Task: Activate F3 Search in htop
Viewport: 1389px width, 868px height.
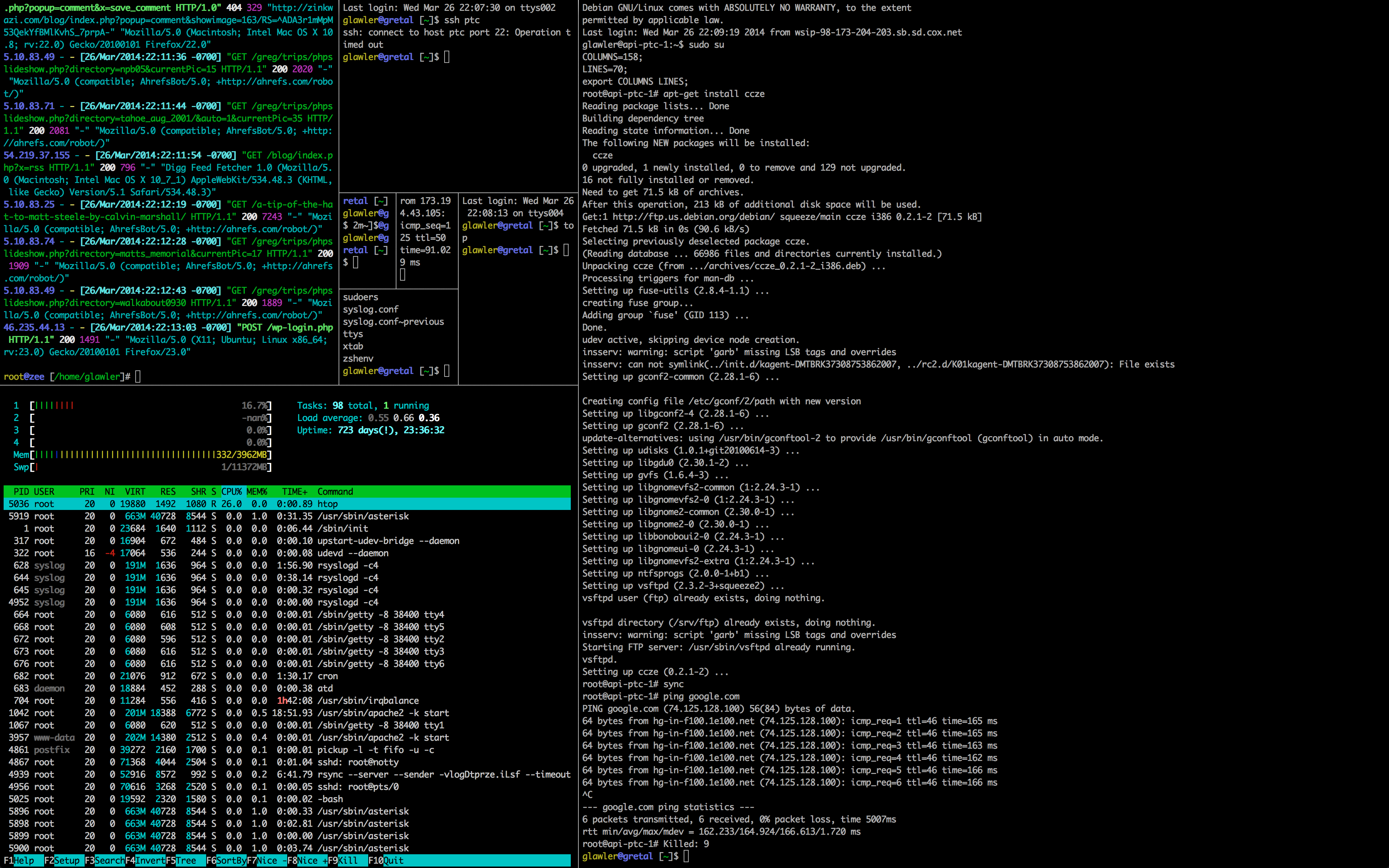Action: tap(109, 860)
